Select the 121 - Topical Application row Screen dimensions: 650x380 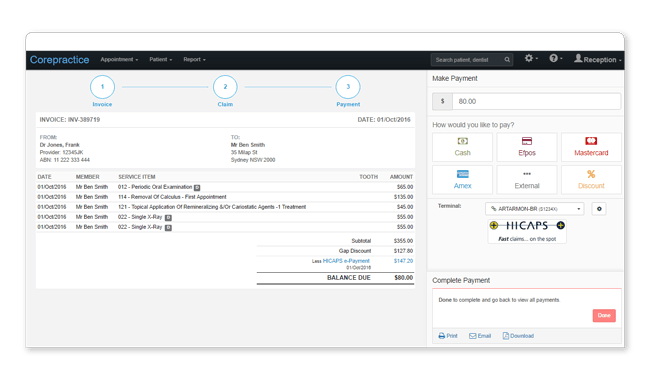225,207
